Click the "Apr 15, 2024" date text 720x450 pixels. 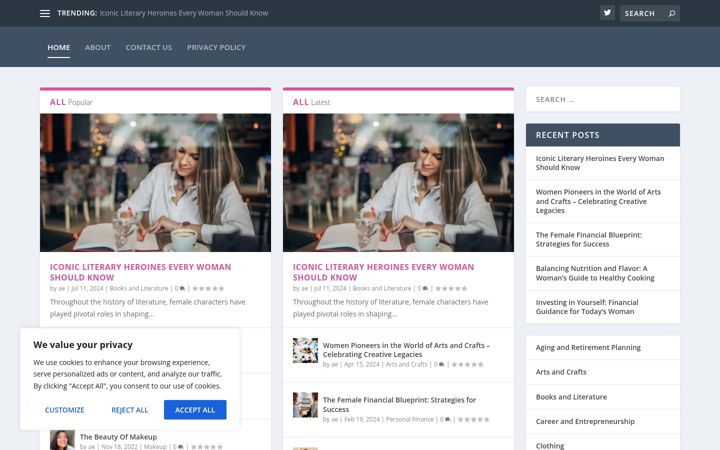click(x=362, y=365)
